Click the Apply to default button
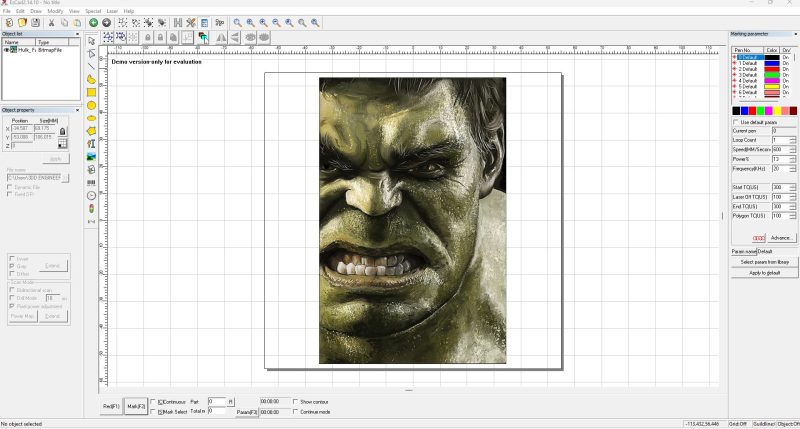The height and width of the screenshot is (429, 800). point(764,273)
